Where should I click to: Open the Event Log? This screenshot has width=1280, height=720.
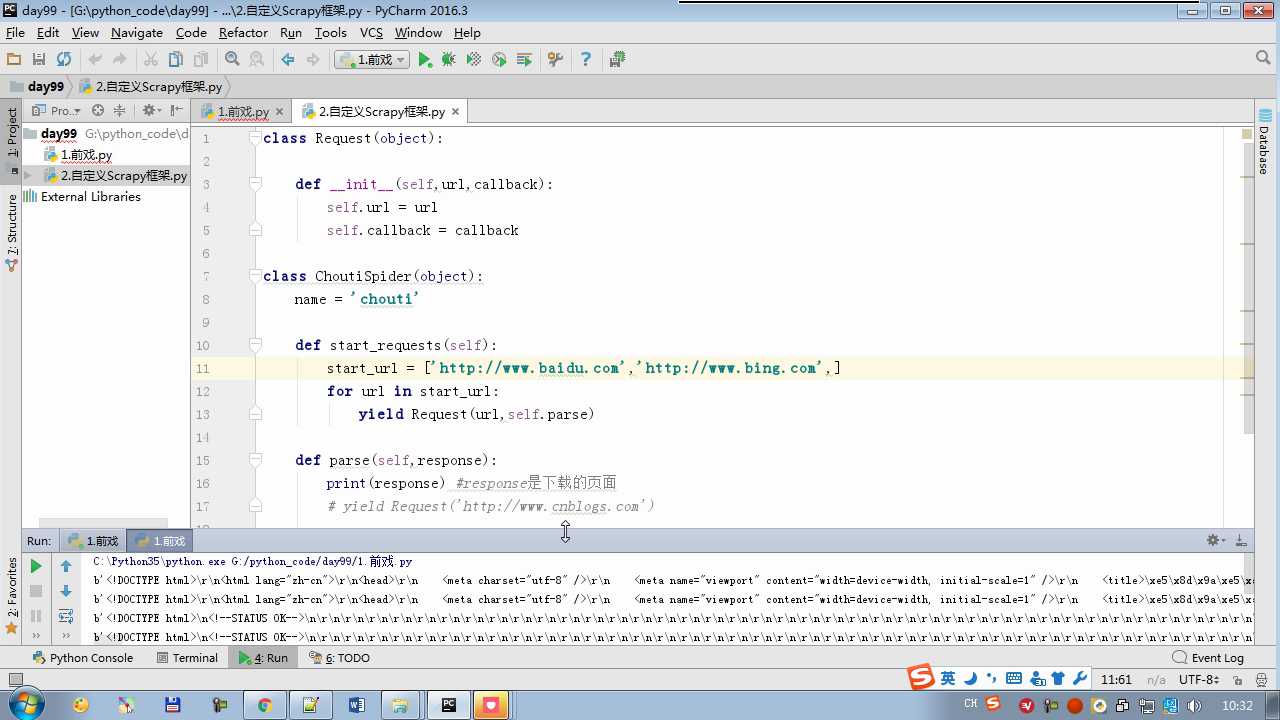1208,658
